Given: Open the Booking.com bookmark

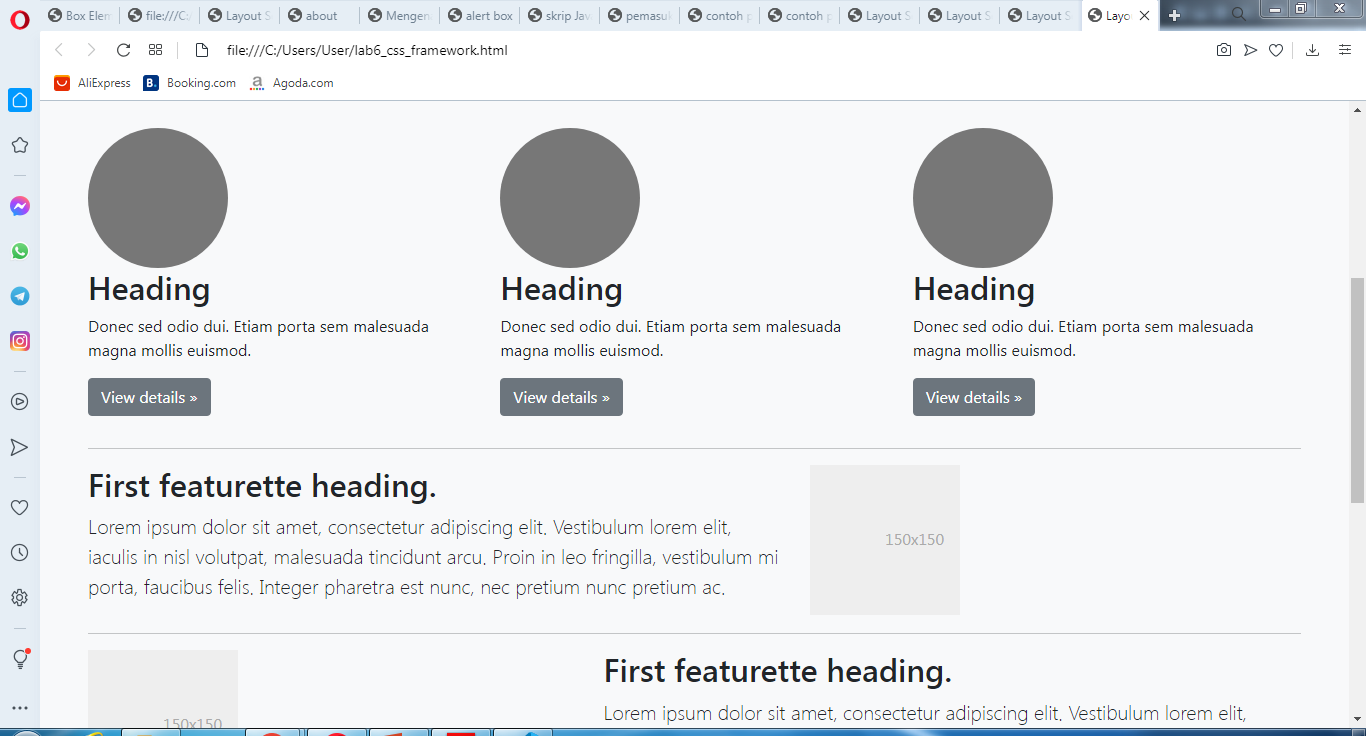Looking at the screenshot, I should 189,83.
